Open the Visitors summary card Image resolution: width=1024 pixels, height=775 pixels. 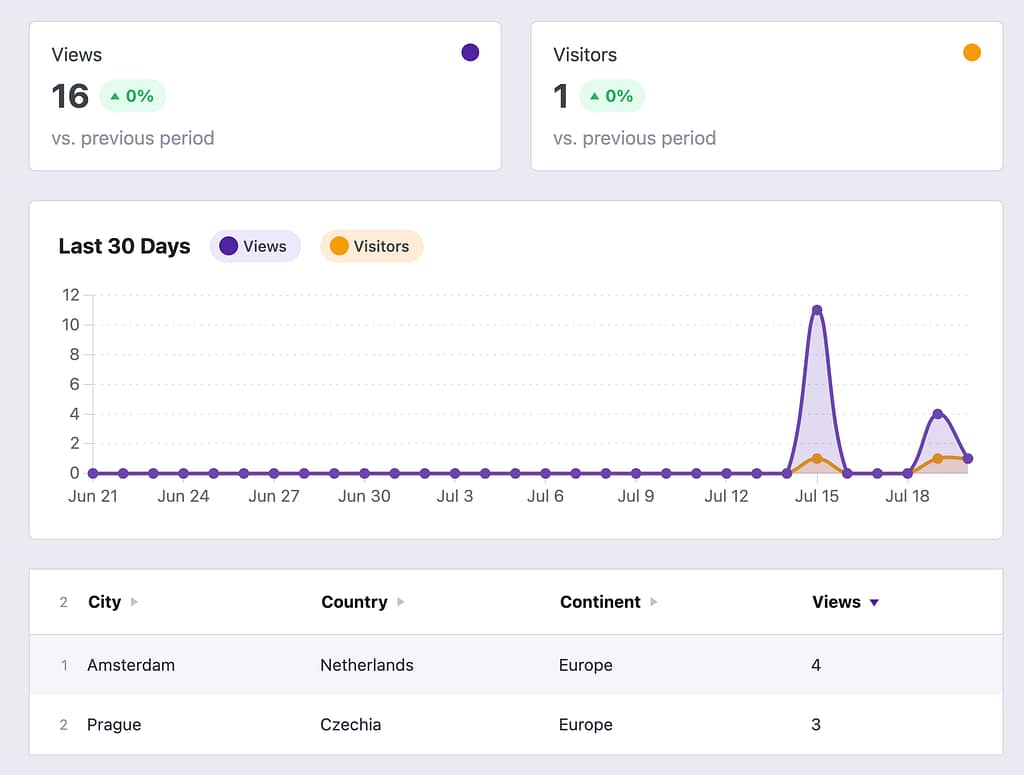pyautogui.click(x=766, y=96)
